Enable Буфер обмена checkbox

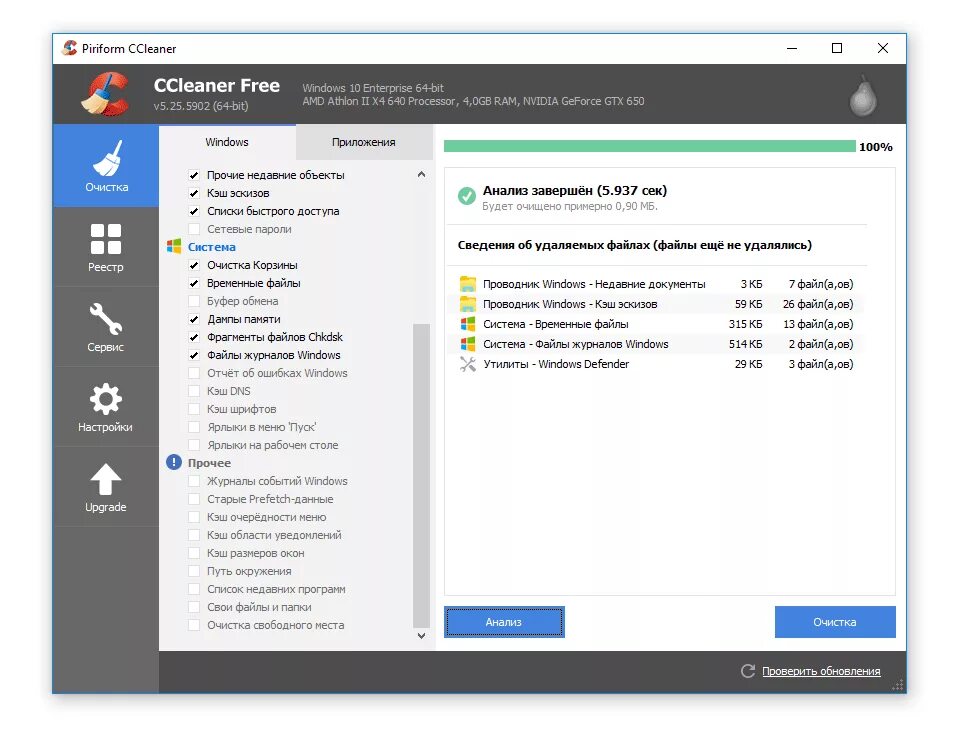click(x=194, y=301)
